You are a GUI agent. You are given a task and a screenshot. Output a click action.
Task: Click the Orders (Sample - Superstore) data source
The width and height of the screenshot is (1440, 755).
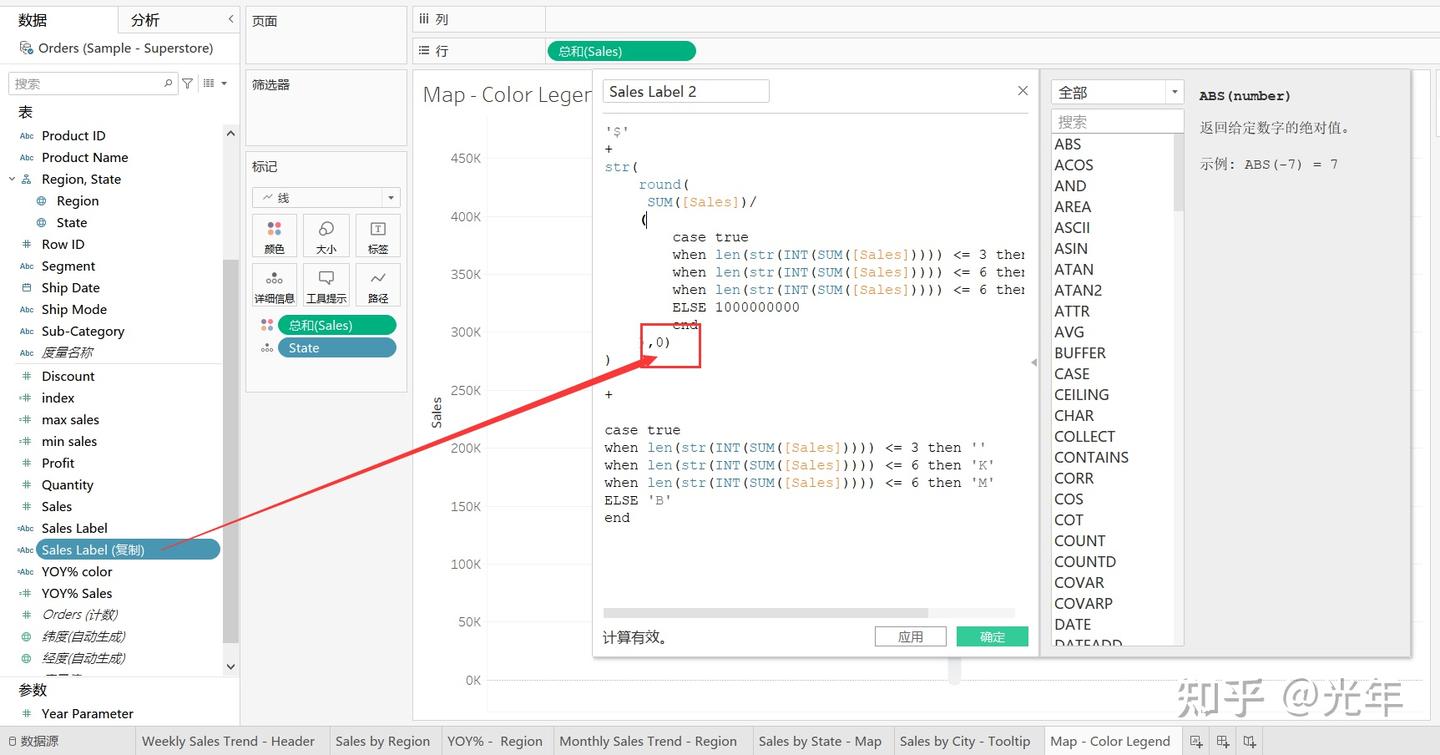125,48
